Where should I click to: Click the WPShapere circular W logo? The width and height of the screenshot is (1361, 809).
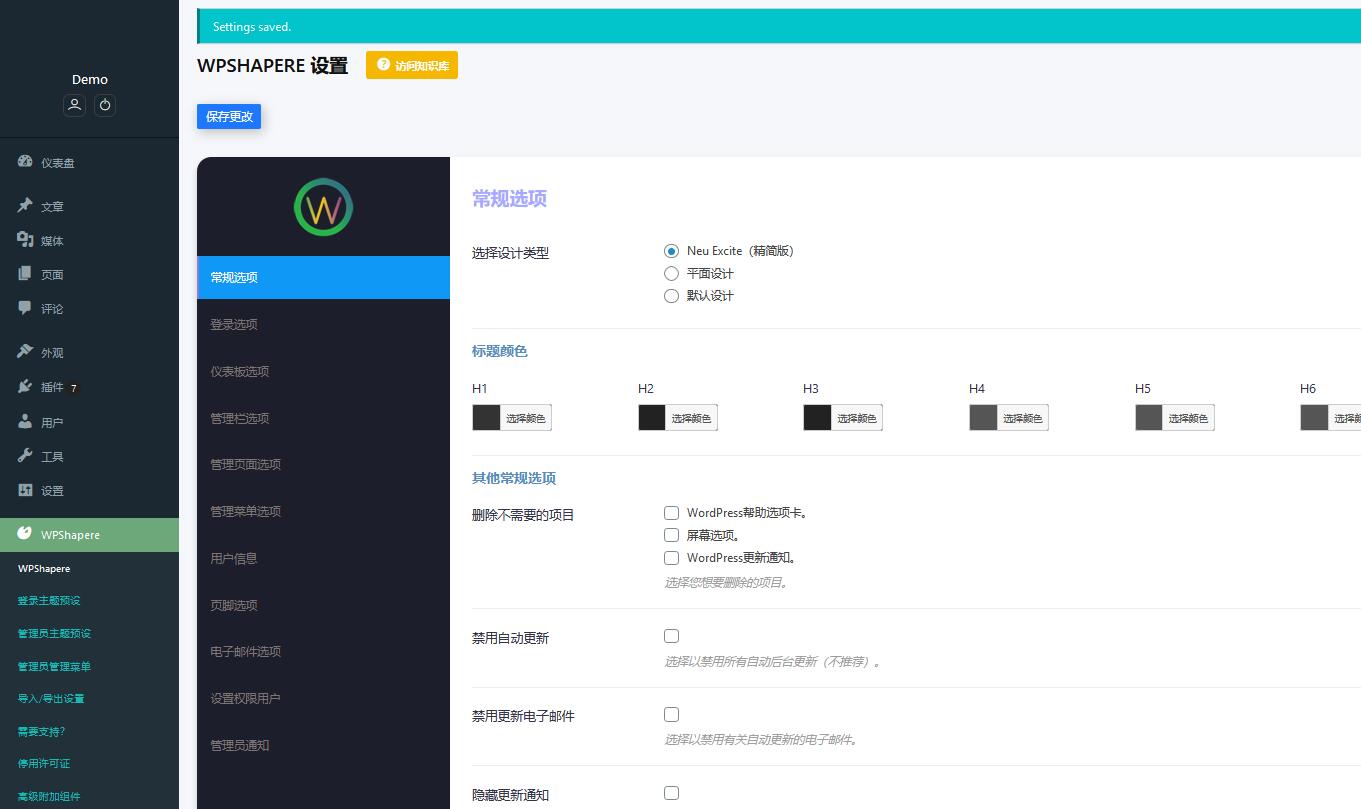(323, 207)
